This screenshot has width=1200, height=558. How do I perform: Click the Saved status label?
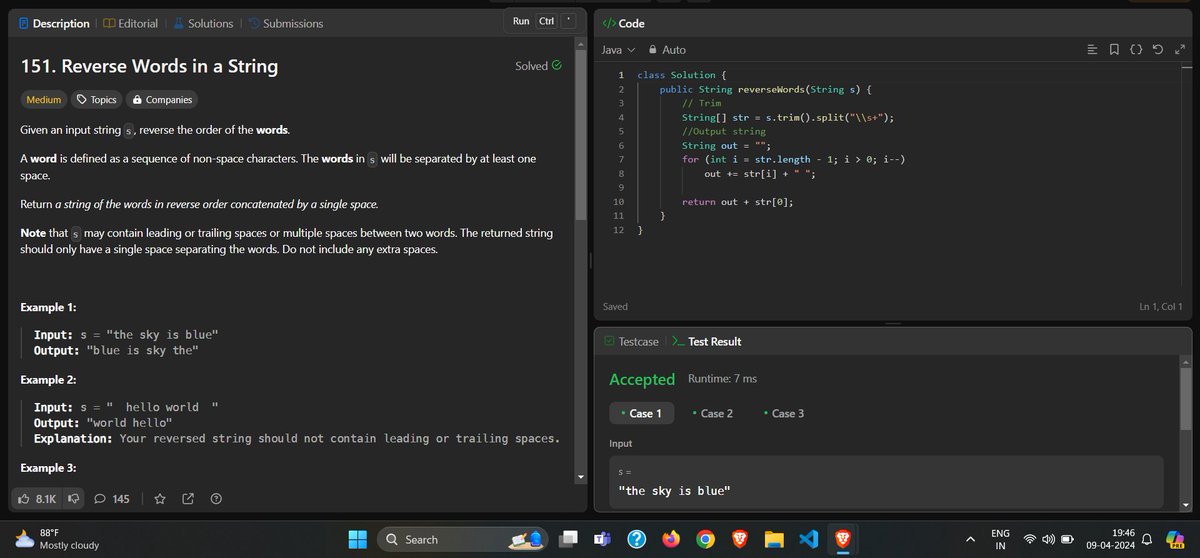(x=616, y=306)
